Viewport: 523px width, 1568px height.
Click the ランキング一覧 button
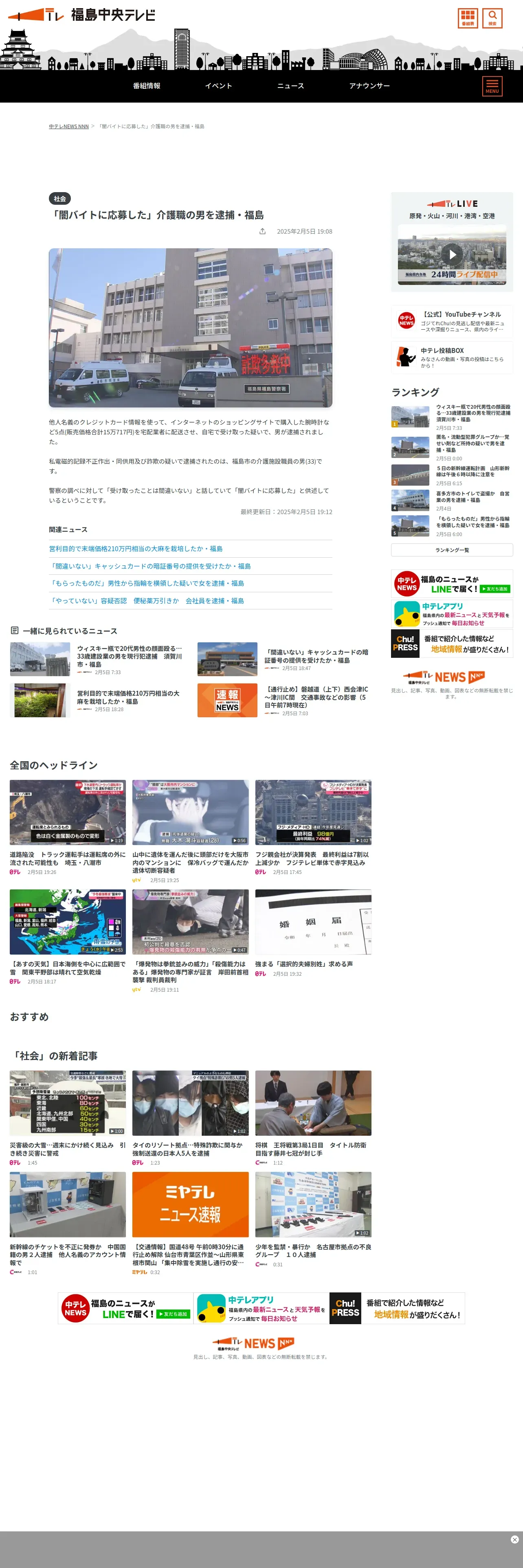452,550
